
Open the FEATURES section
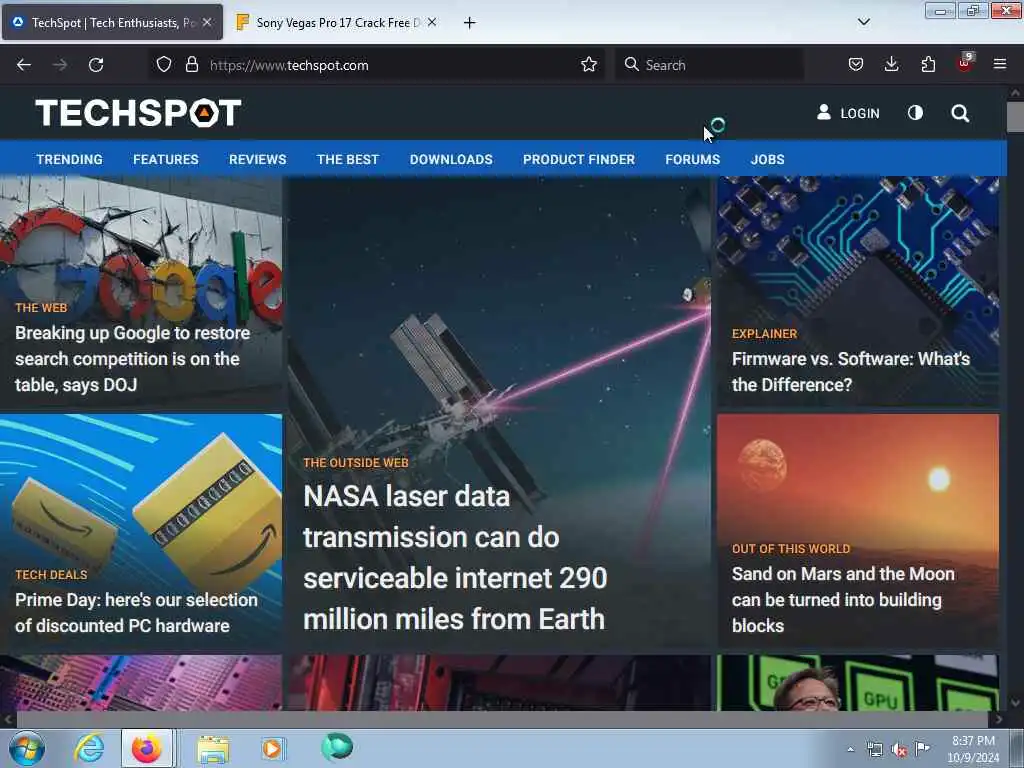(166, 159)
